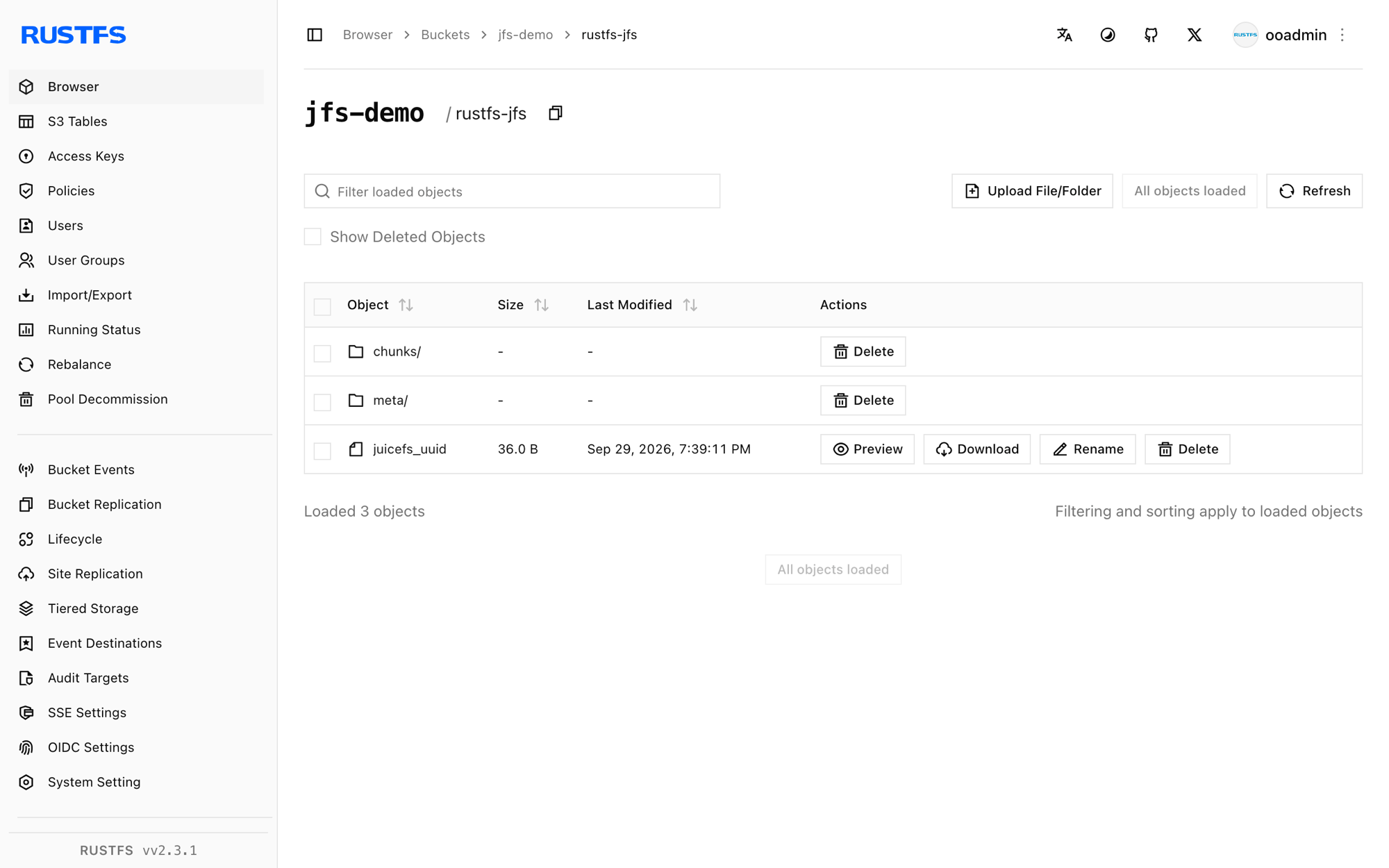Click the System Setting gear icon
Viewport: 1389px width, 868px height.
(26, 783)
